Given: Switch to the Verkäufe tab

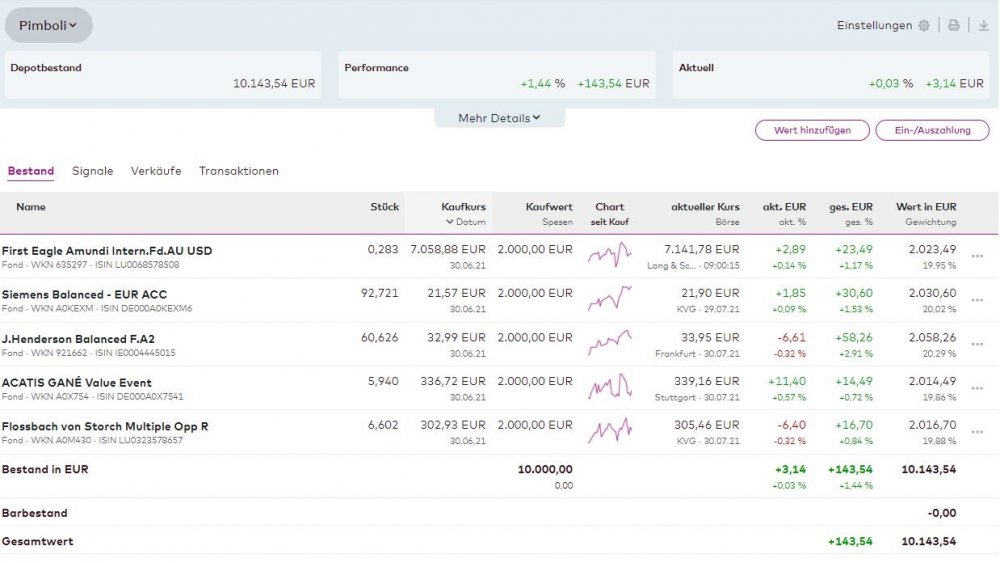Looking at the screenshot, I should click(x=156, y=171).
